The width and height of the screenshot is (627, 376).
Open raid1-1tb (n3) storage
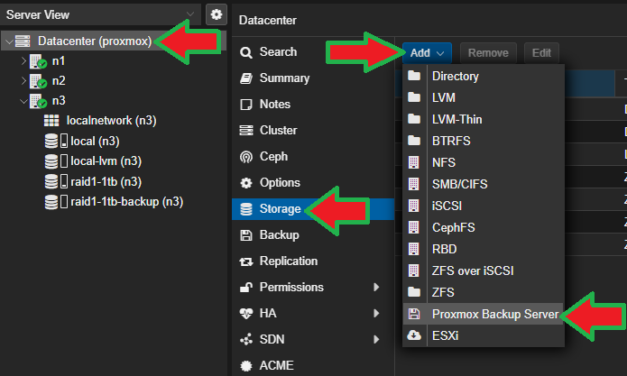point(106,182)
